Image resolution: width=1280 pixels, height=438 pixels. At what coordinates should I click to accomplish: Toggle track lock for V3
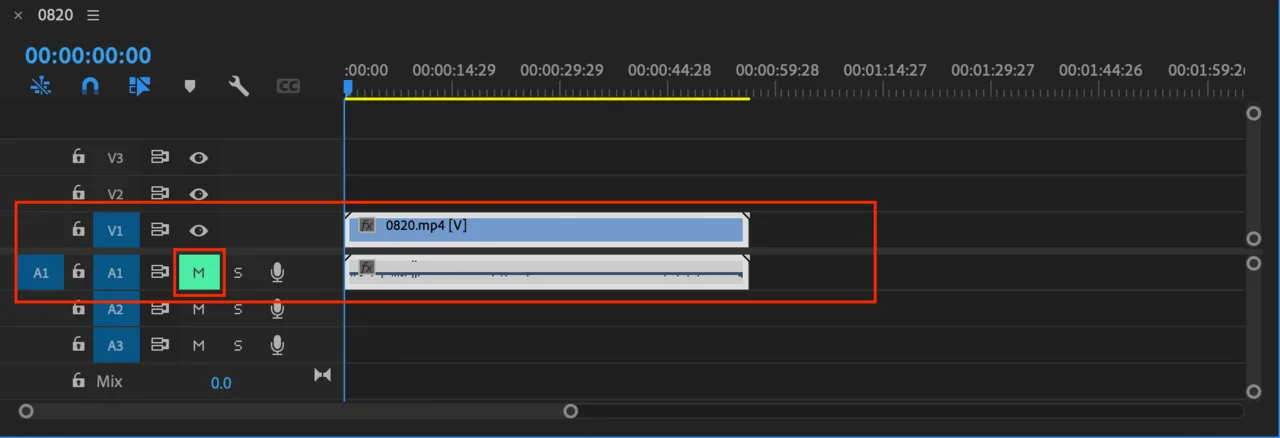coord(78,157)
